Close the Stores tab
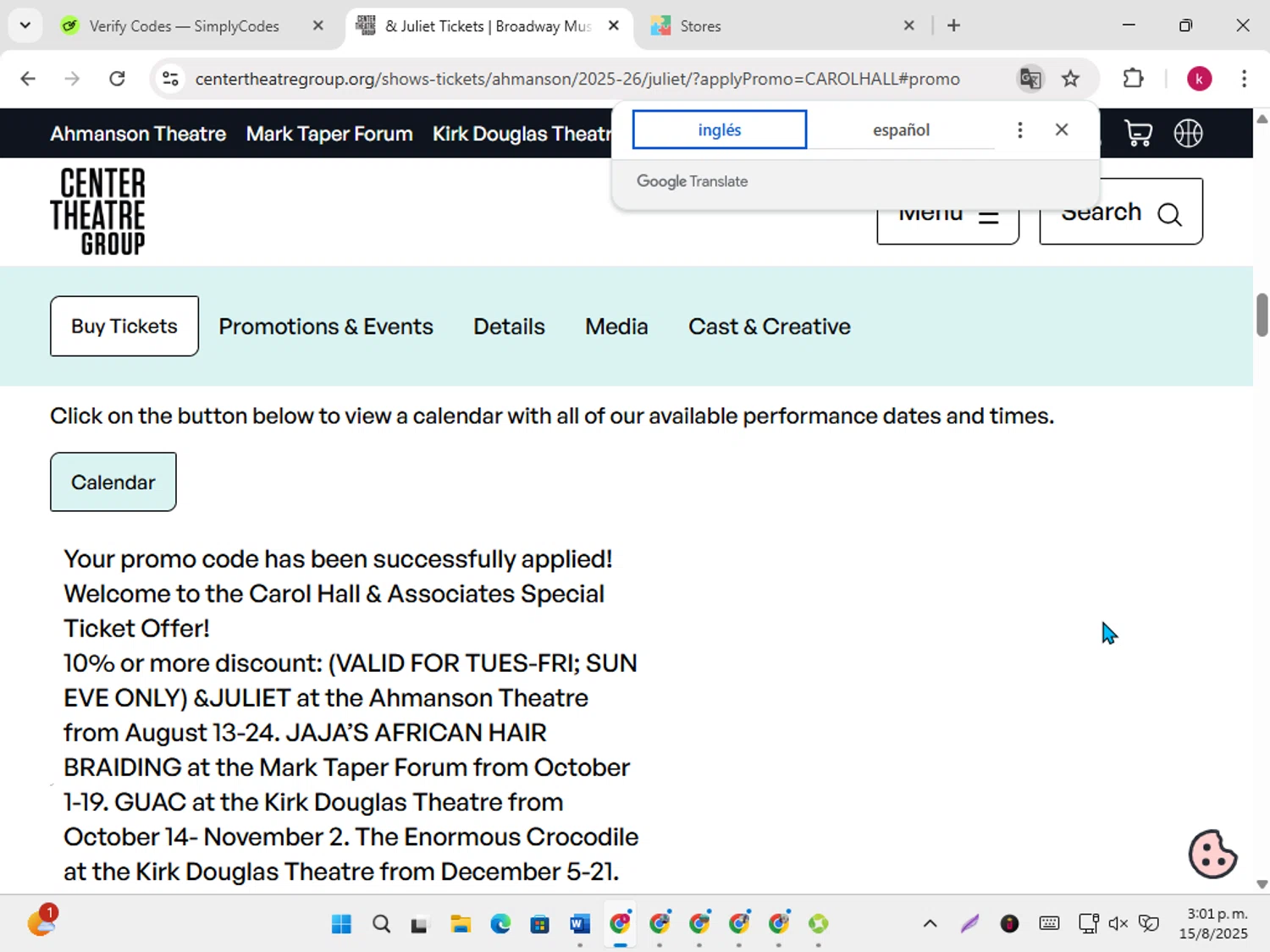Viewport: 1270px width, 952px height. pos(908,25)
